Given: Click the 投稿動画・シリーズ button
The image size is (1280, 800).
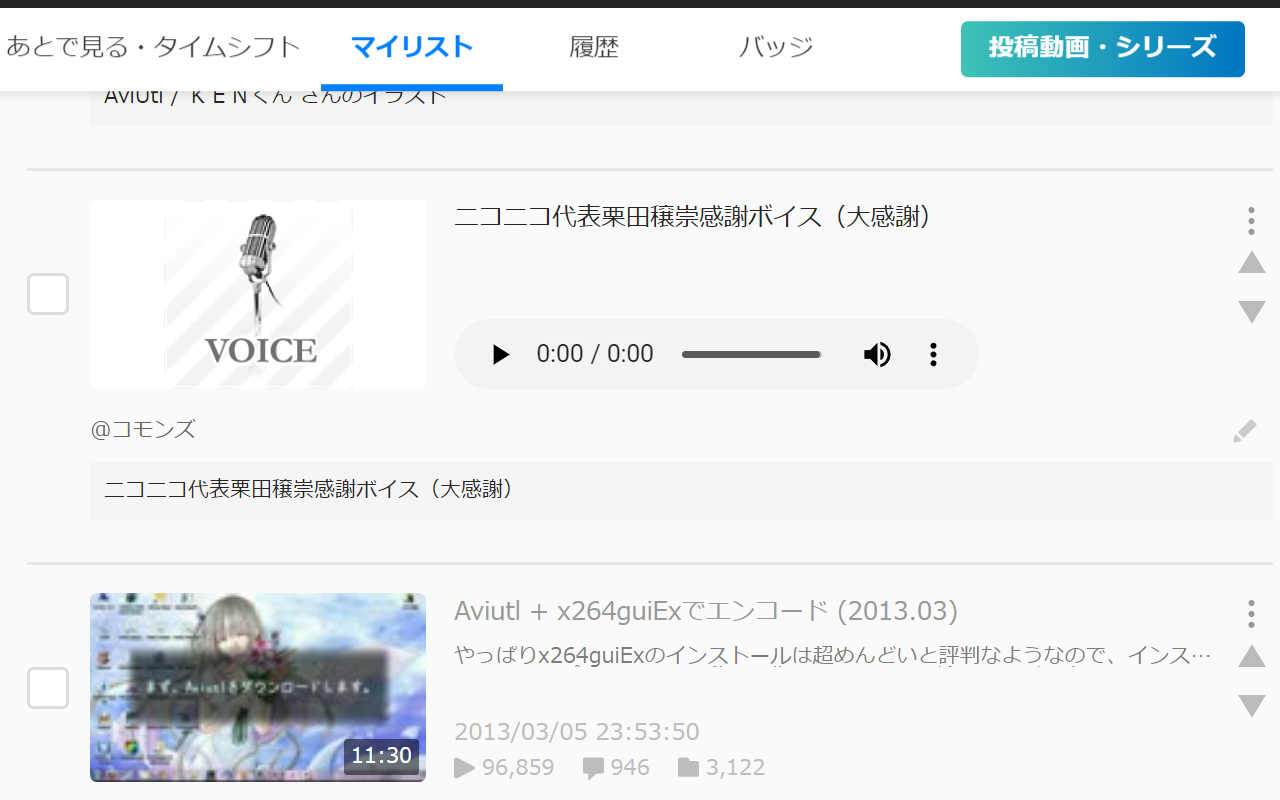Looking at the screenshot, I should (x=1102, y=49).
